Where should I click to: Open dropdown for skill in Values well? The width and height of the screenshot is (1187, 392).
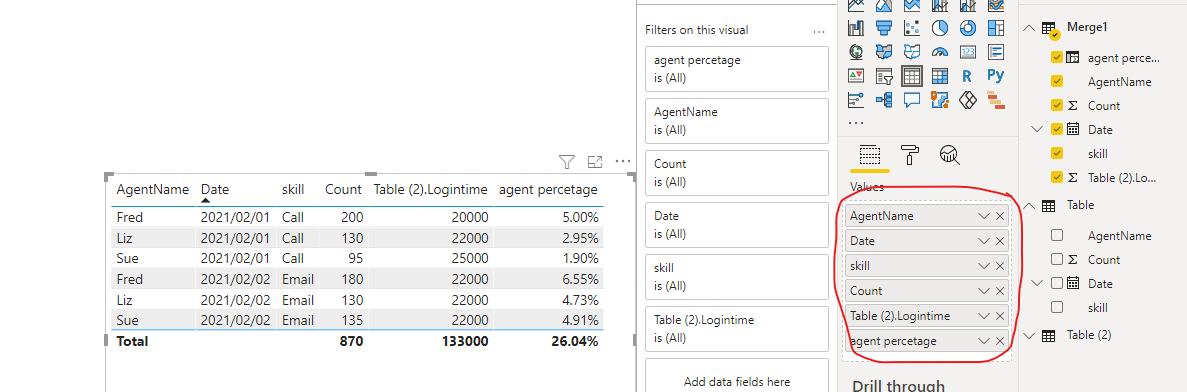[x=983, y=266]
